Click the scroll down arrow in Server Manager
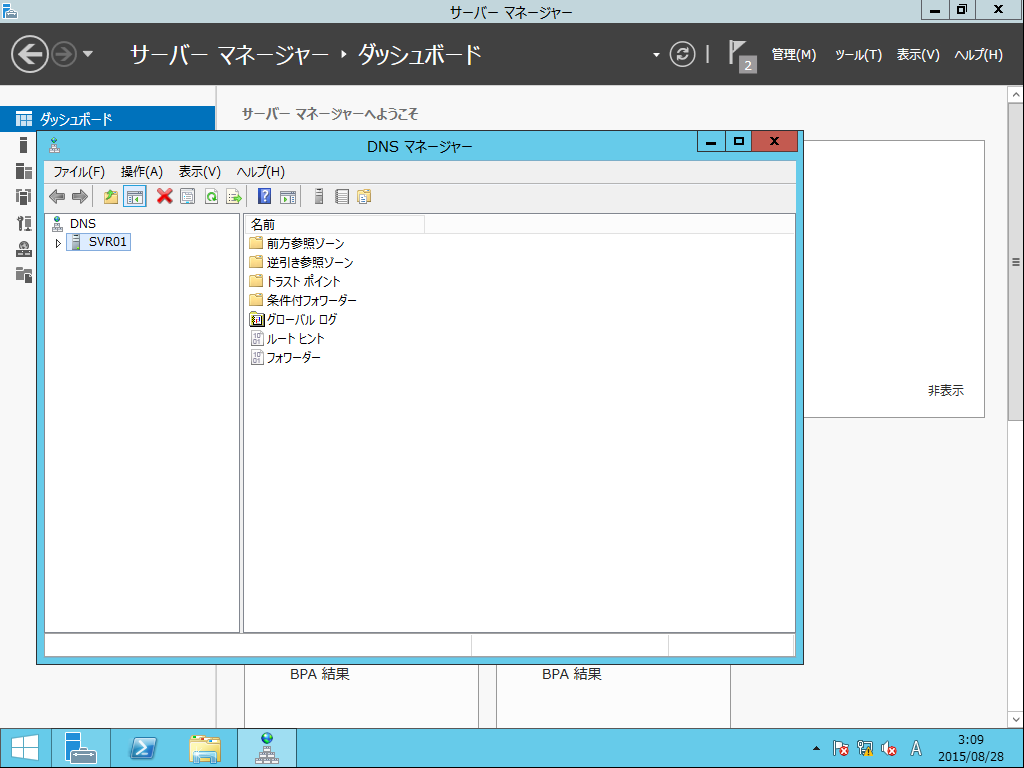The height and width of the screenshot is (768, 1024). point(1016,719)
